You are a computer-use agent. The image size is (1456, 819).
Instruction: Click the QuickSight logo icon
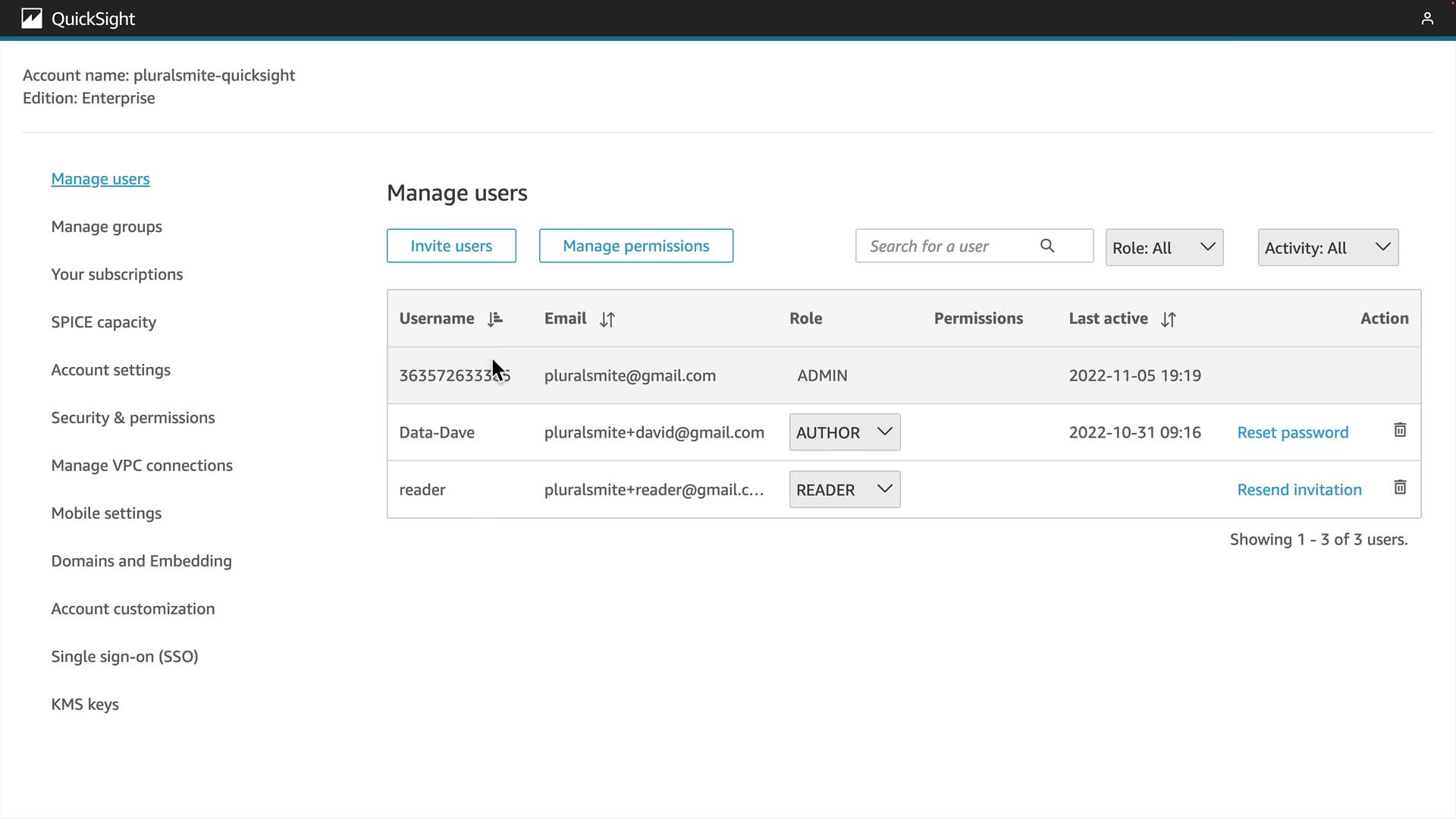point(32,18)
